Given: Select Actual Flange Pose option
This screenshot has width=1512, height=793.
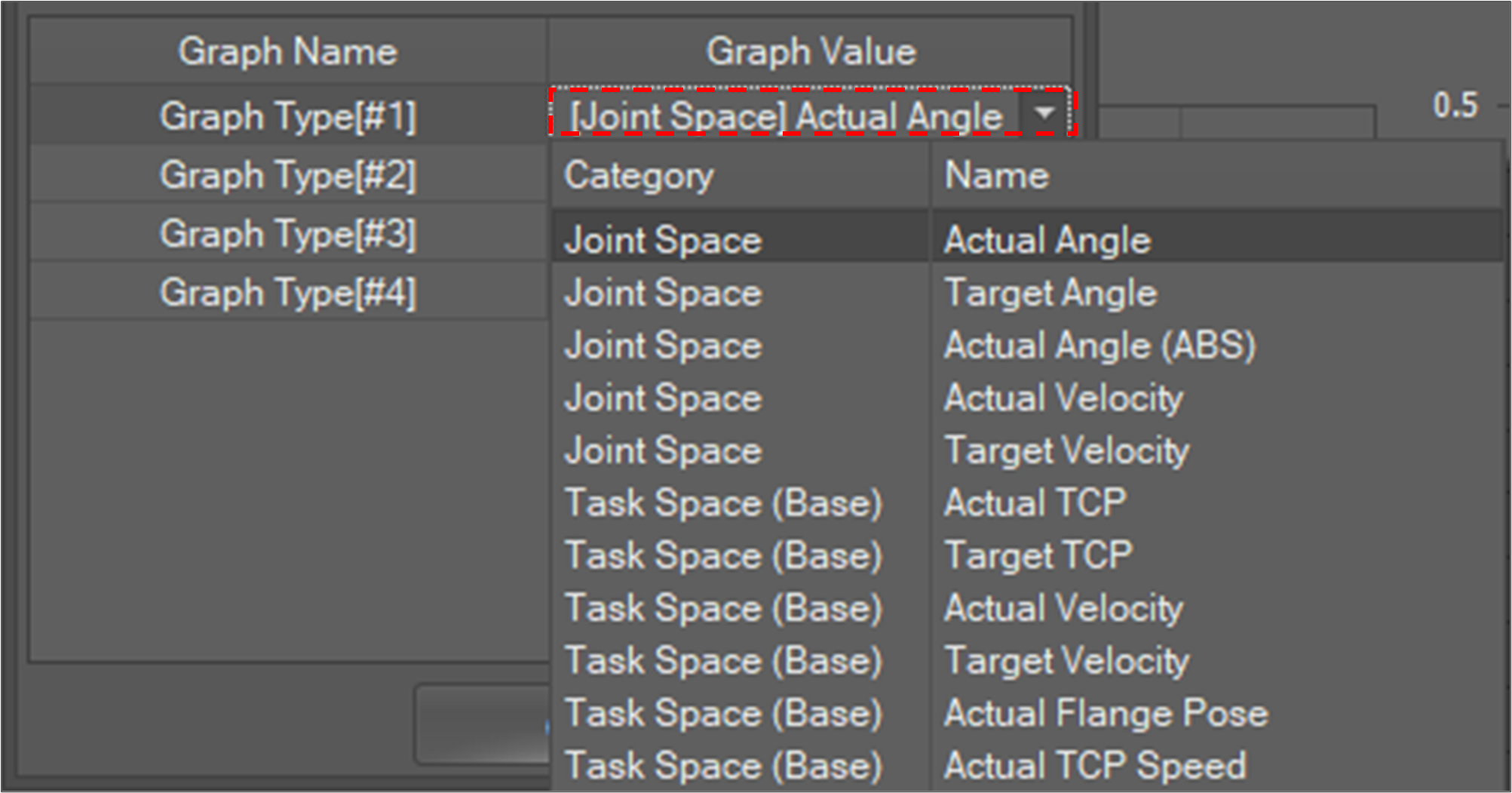Looking at the screenshot, I should [x=1105, y=714].
